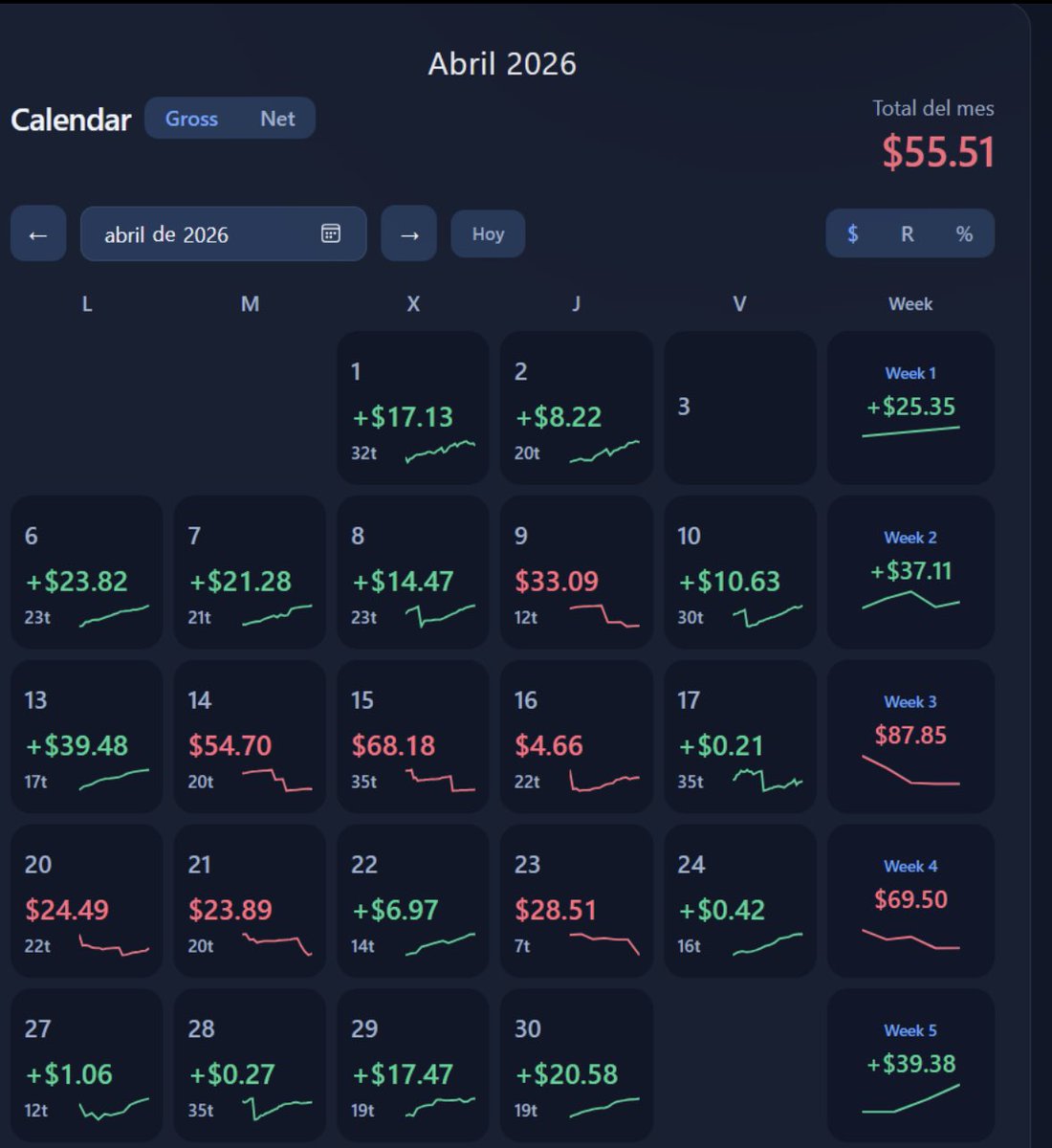Open the April 13 day card
Image resolution: width=1052 pixels, height=1148 pixels.
(x=86, y=737)
